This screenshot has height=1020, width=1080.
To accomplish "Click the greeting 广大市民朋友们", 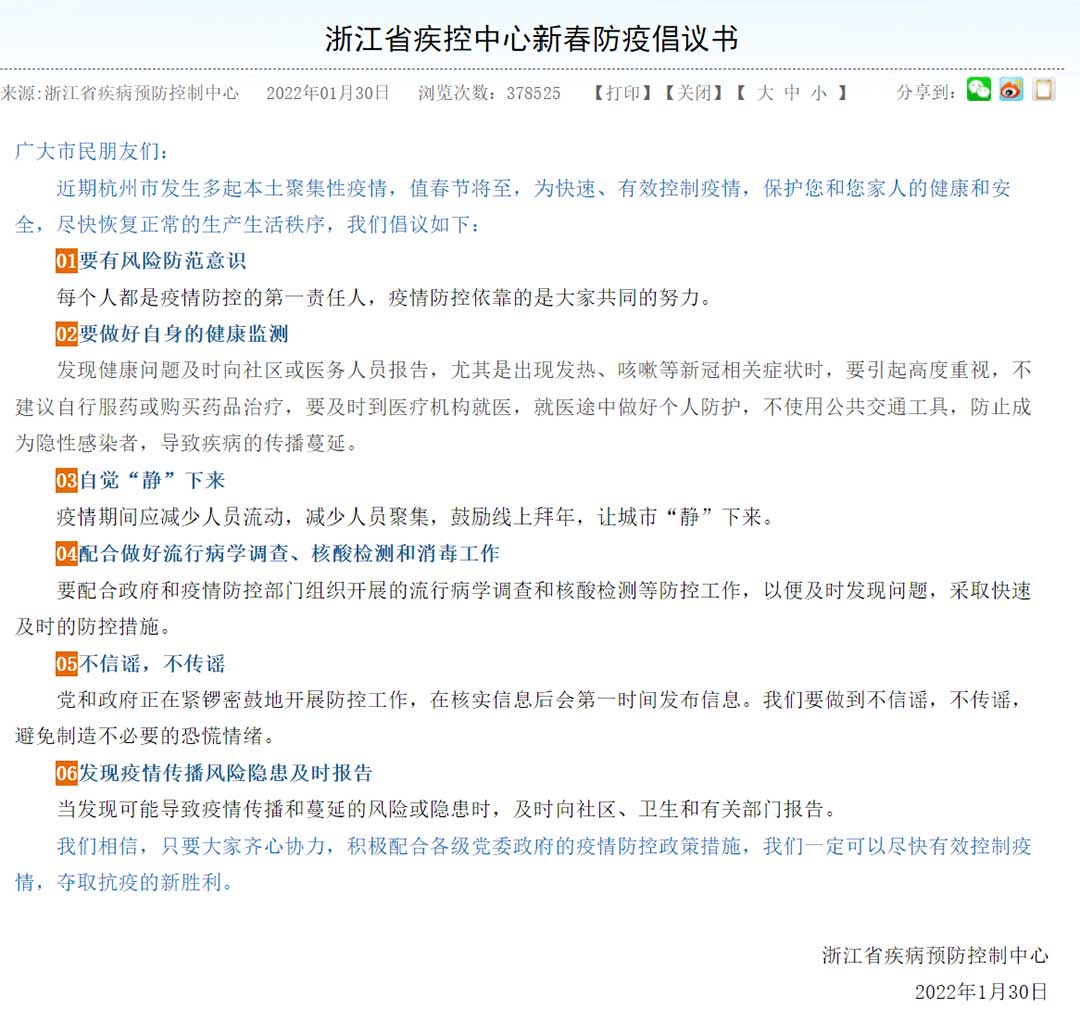I will point(91,151).
